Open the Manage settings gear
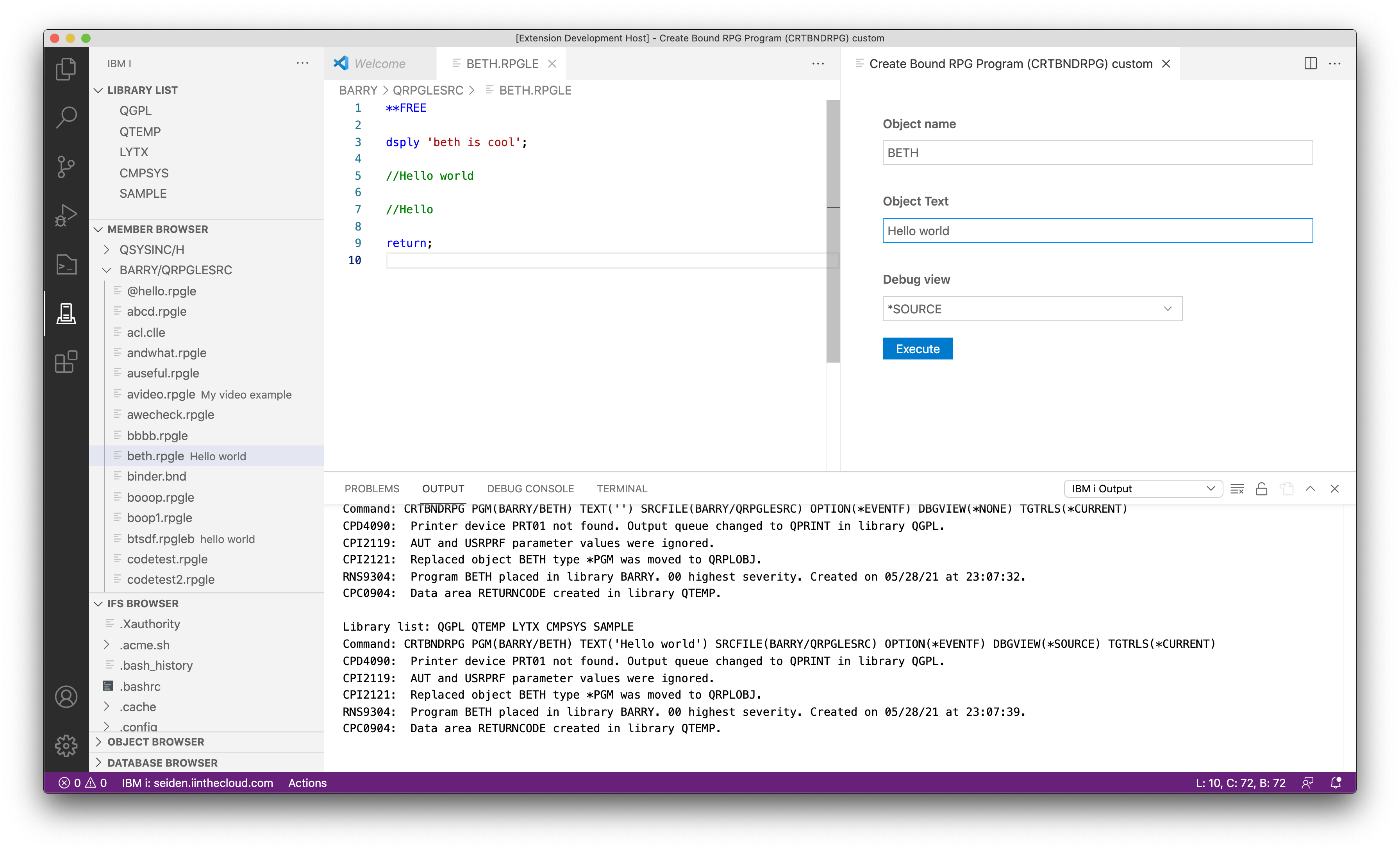 pos(66,746)
